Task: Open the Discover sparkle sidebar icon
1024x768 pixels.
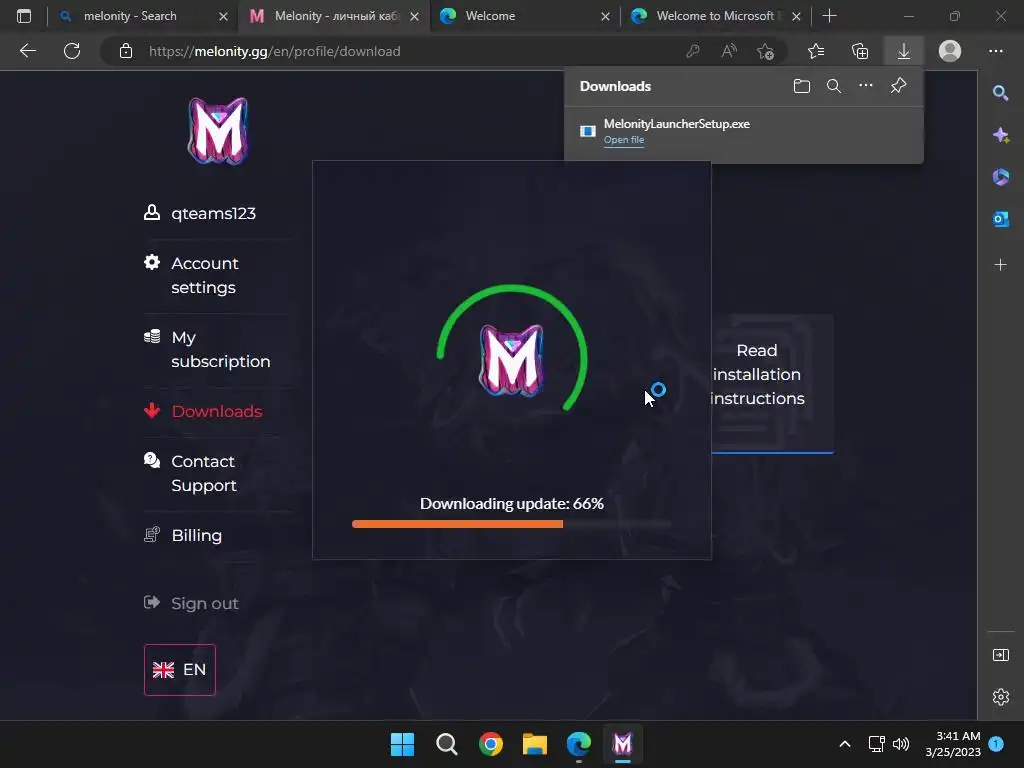Action: [x=1000, y=135]
